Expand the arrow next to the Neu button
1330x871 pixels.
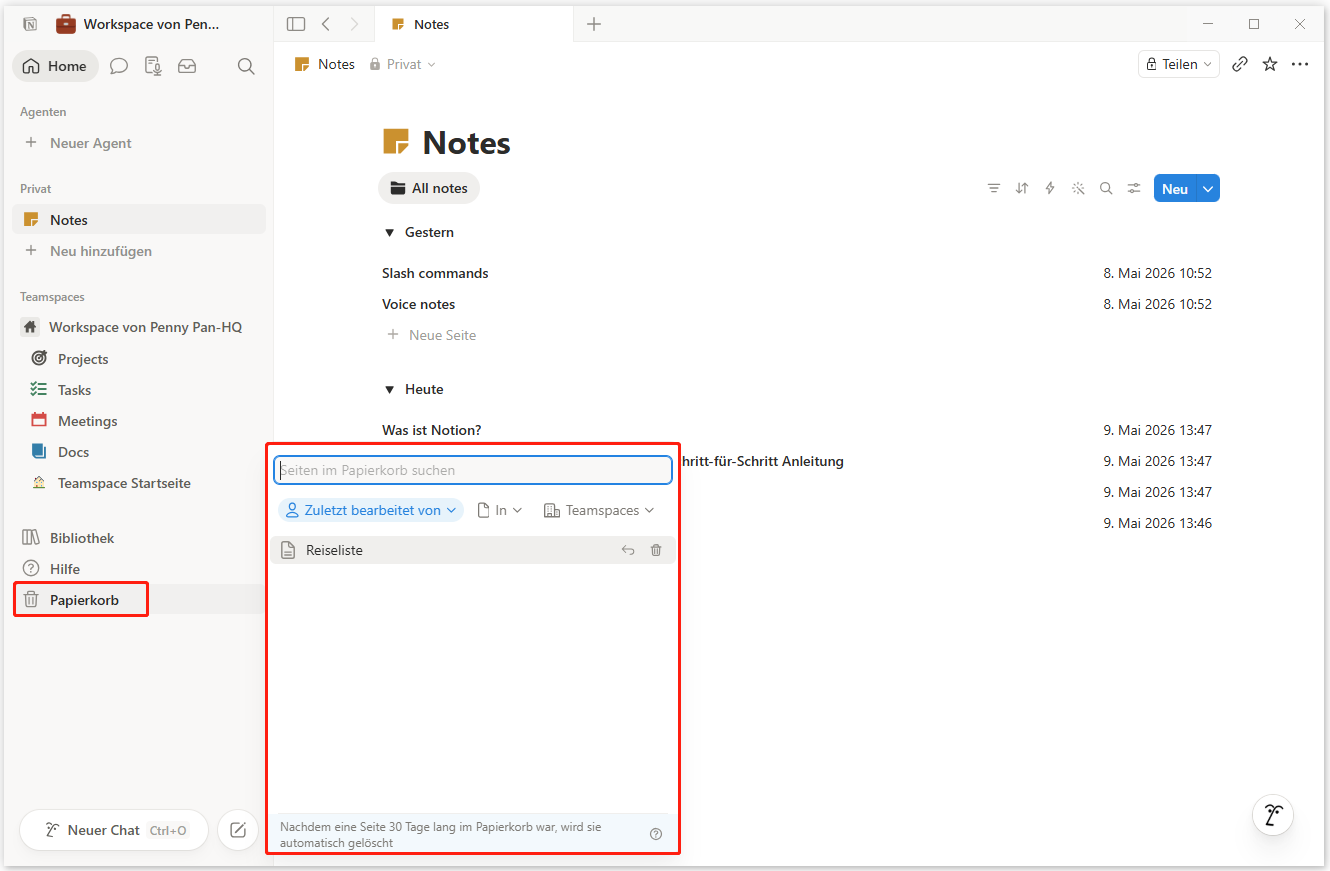(1208, 188)
